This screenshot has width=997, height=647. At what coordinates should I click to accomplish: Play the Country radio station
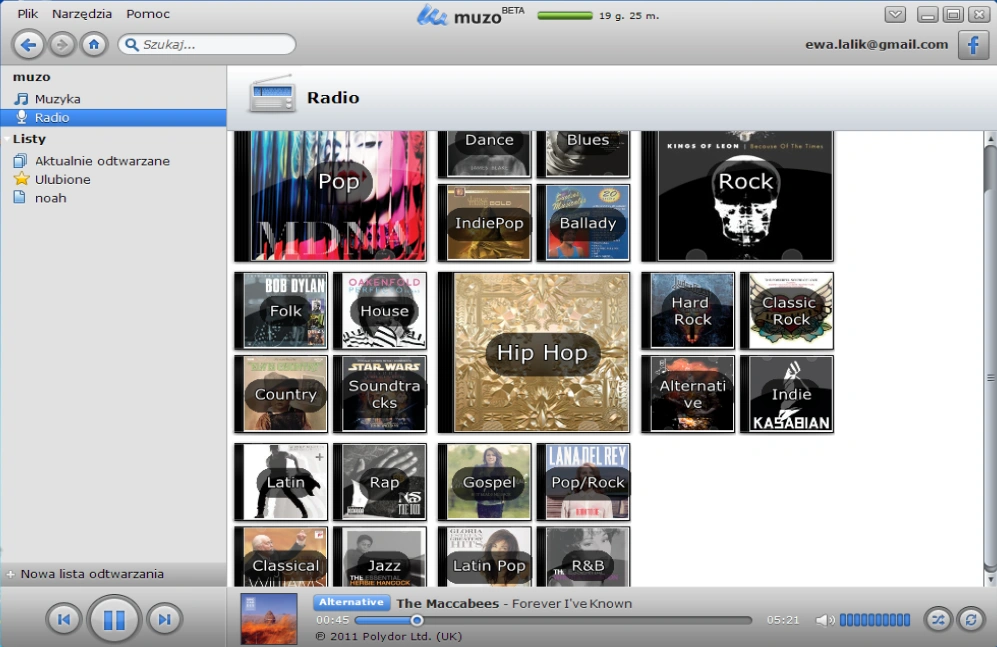(x=280, y=394)
